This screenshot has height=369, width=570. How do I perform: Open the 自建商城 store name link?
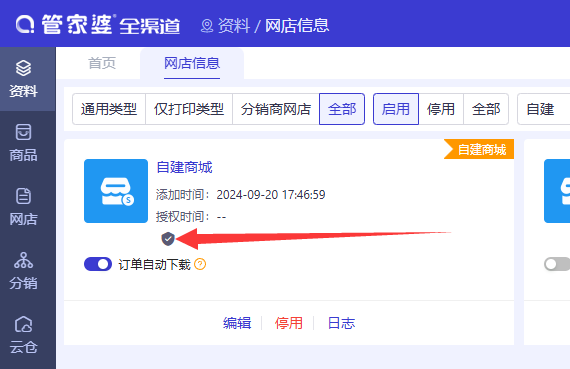click(x=184, y=168)
